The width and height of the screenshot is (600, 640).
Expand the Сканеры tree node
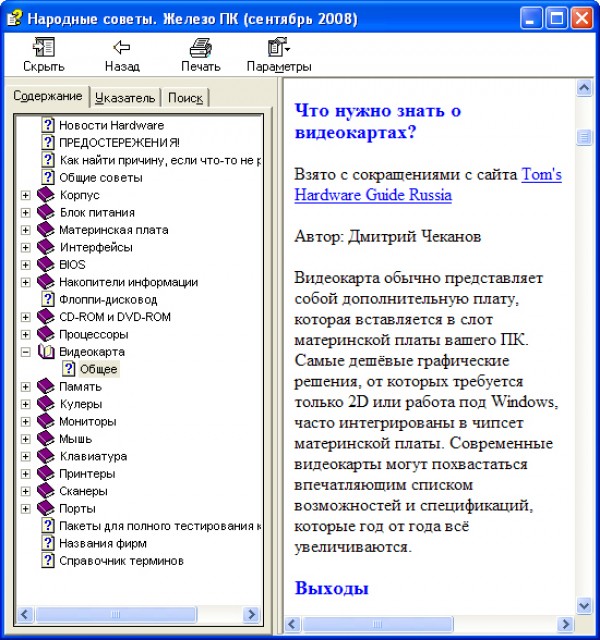(25, 491)
